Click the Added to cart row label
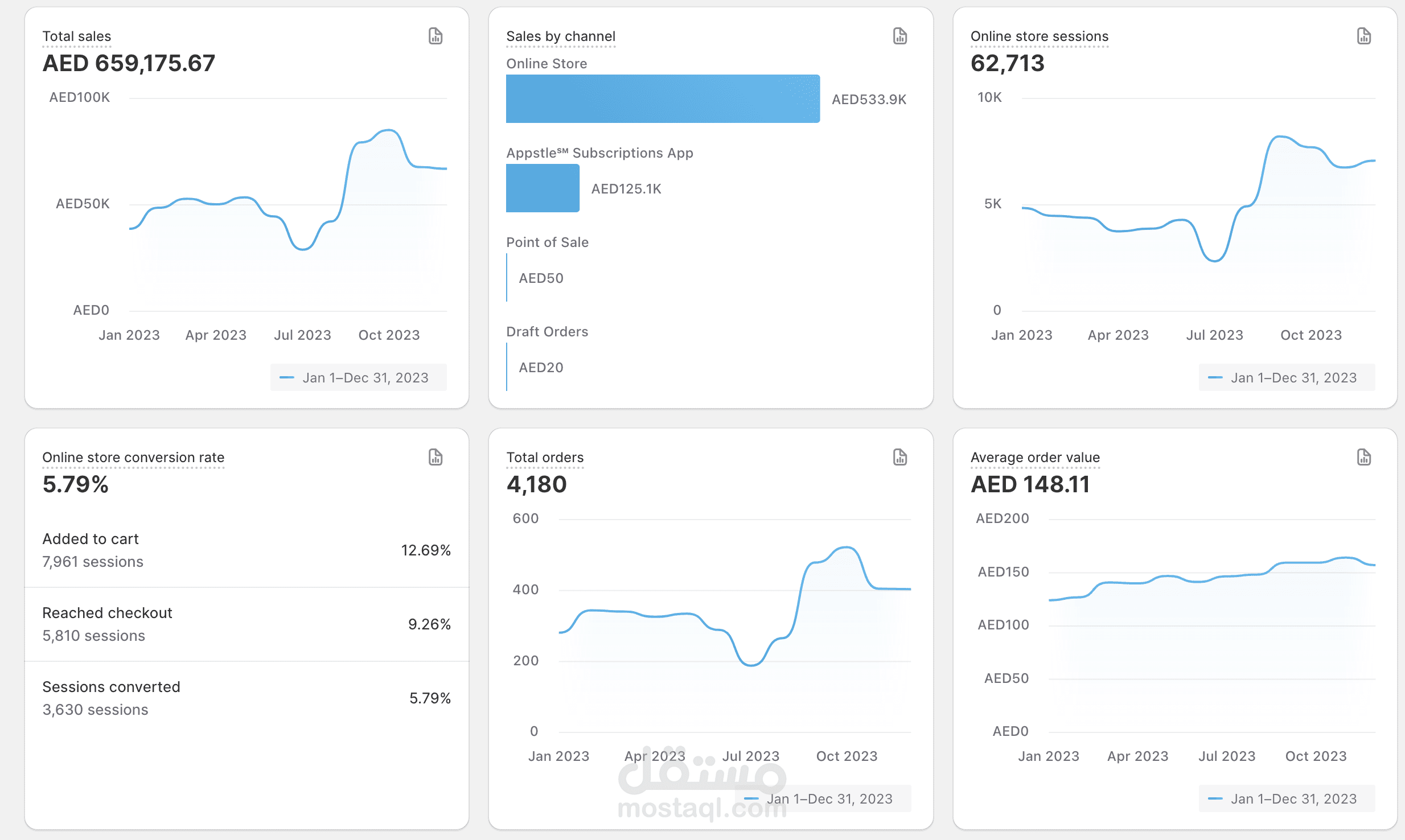The image size is (1405, 840). pyautogui.click(x=91, y=539)
